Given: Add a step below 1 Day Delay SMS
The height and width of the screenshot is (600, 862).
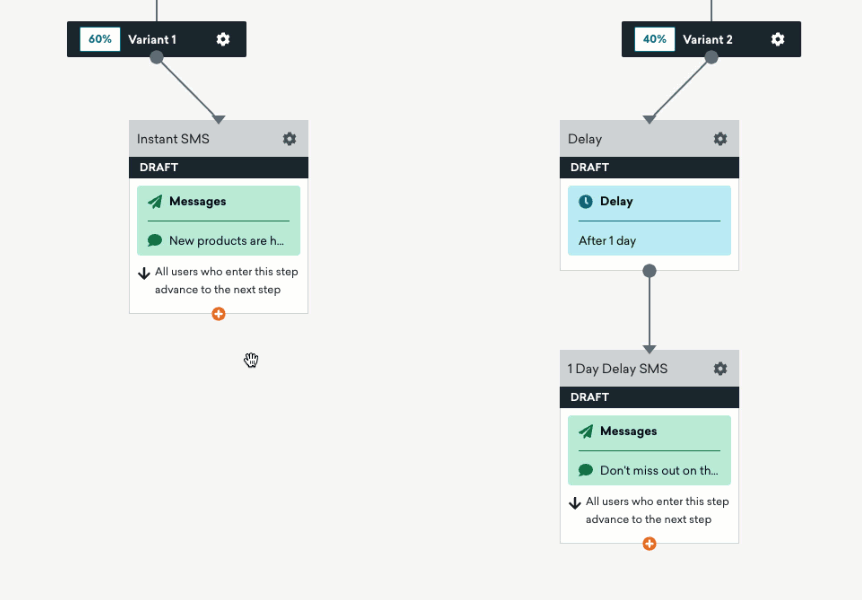Looking at the screenshot, I should tap(649, 544).
